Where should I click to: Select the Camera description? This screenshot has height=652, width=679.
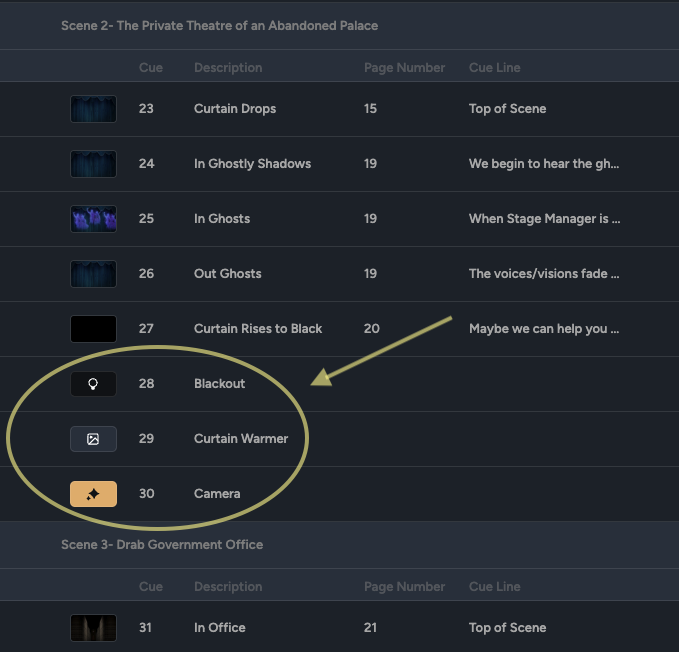click(x=217, y=494)
